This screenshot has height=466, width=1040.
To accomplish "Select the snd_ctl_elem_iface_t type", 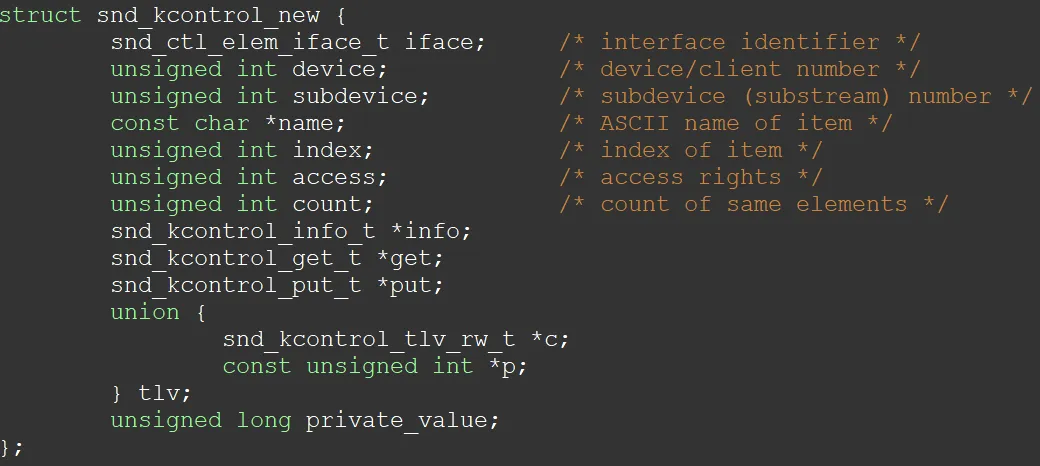I will point(250,42).
